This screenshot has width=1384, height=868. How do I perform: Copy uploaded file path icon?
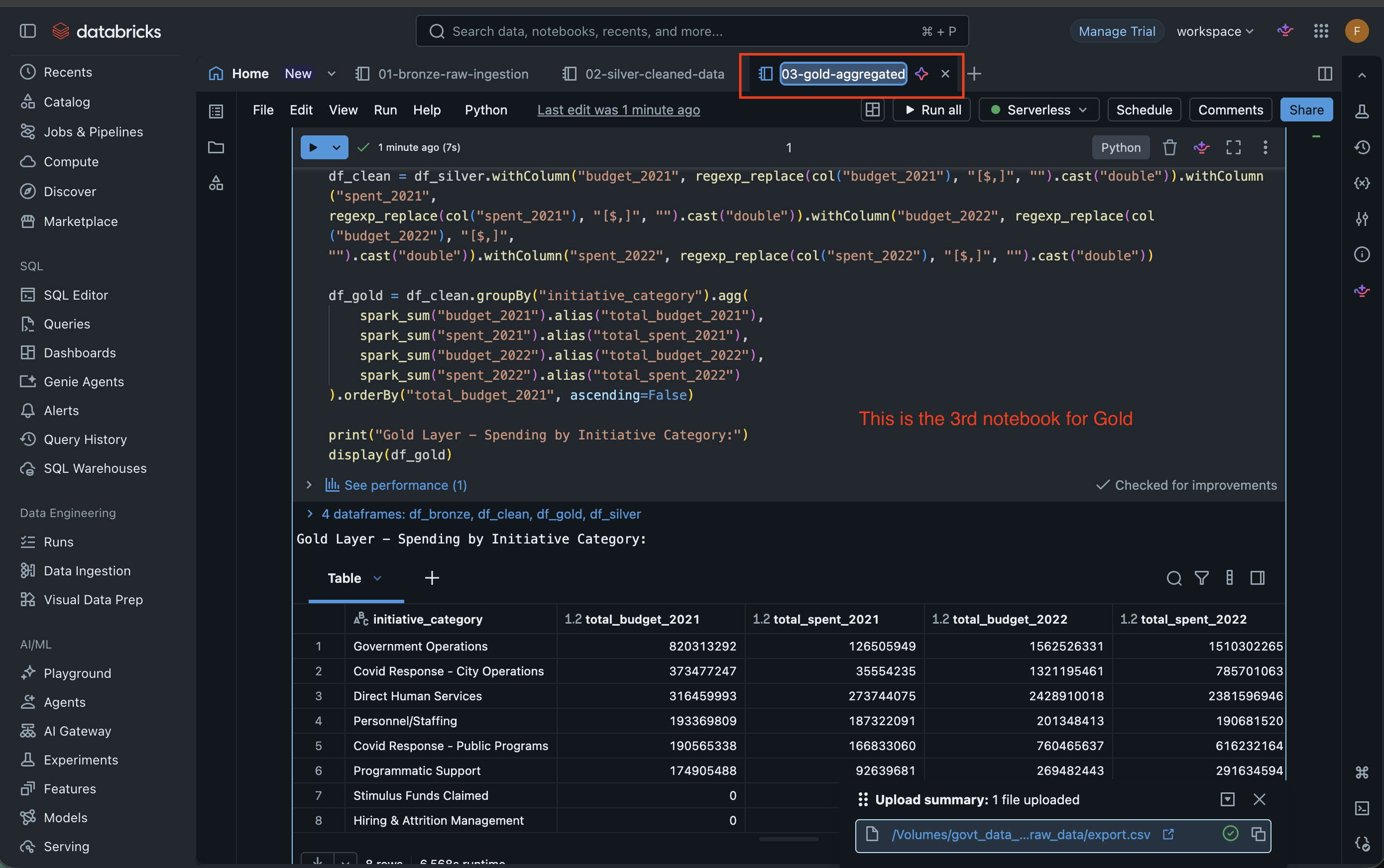click(x=1258, y=834)
